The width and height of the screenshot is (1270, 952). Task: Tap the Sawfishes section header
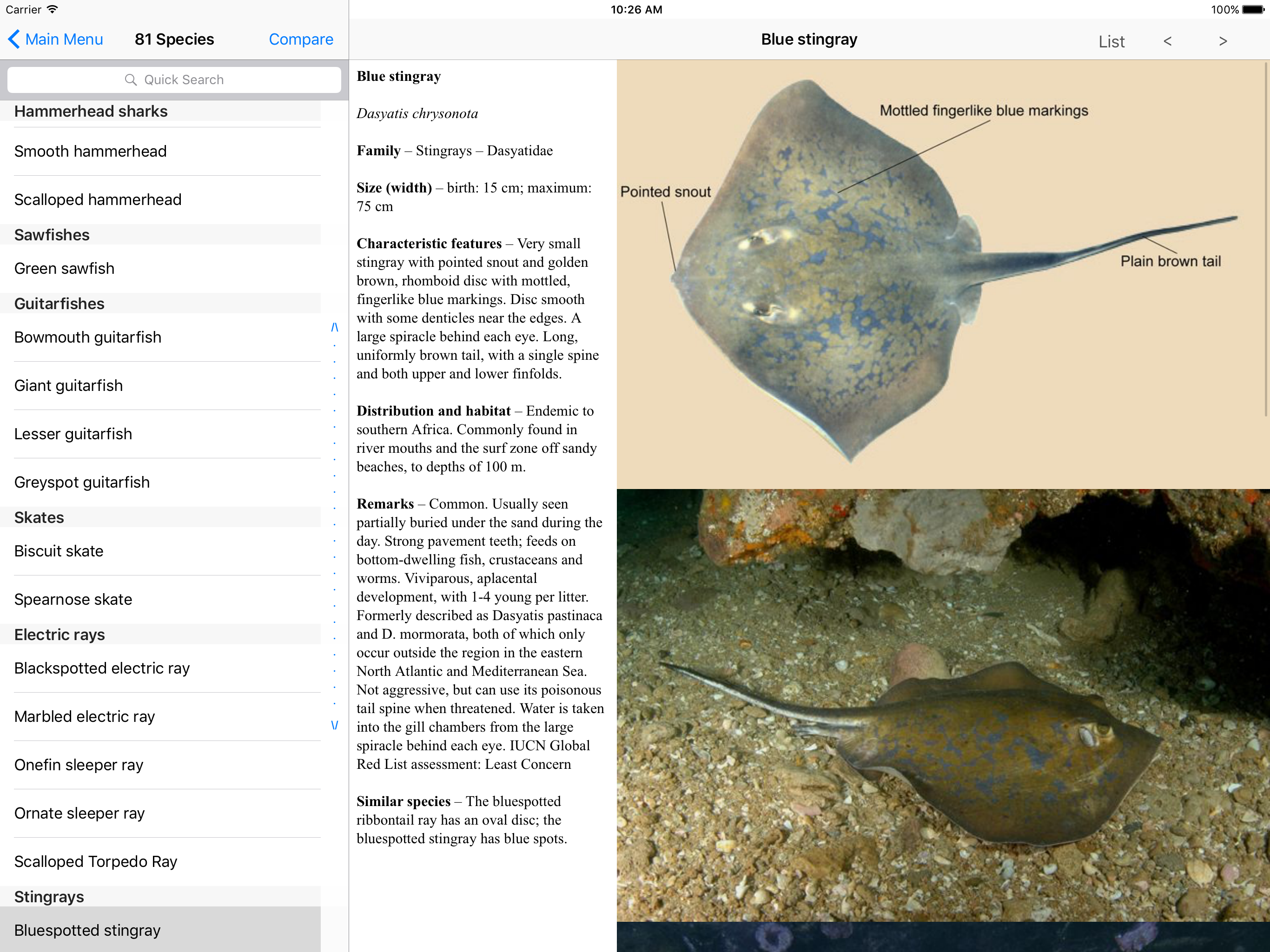pyautogui.click(x=160, y=235)
